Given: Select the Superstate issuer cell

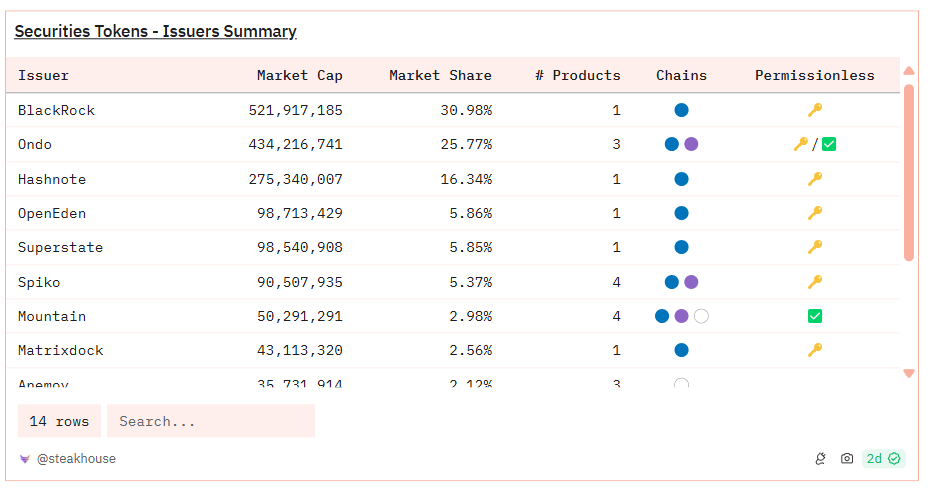Looking at the screenshot, I should [x=60, y=247].
